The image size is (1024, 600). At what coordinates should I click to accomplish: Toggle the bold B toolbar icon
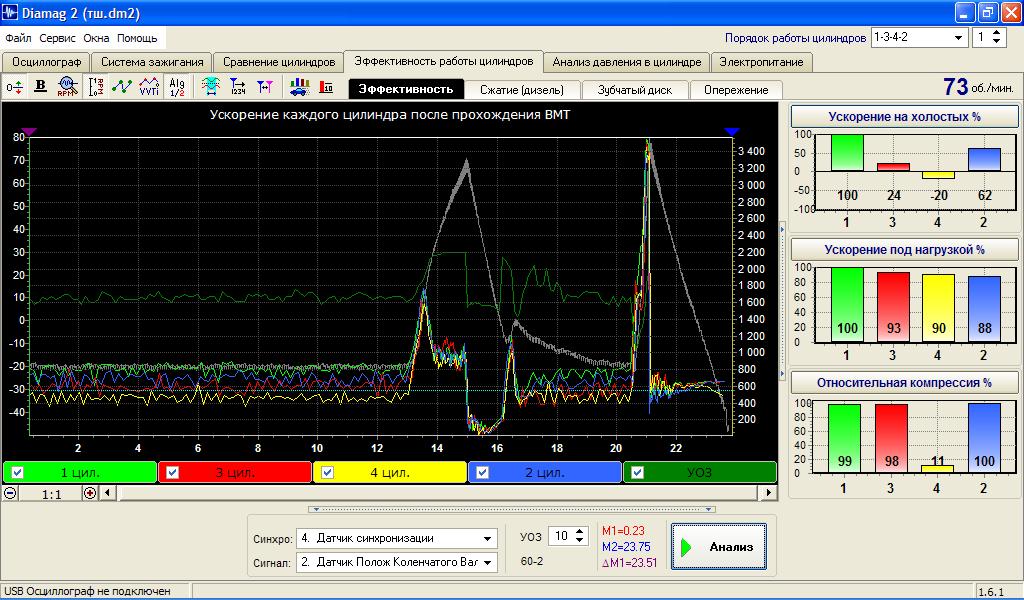pyautogui.click(x=40, y=86)
